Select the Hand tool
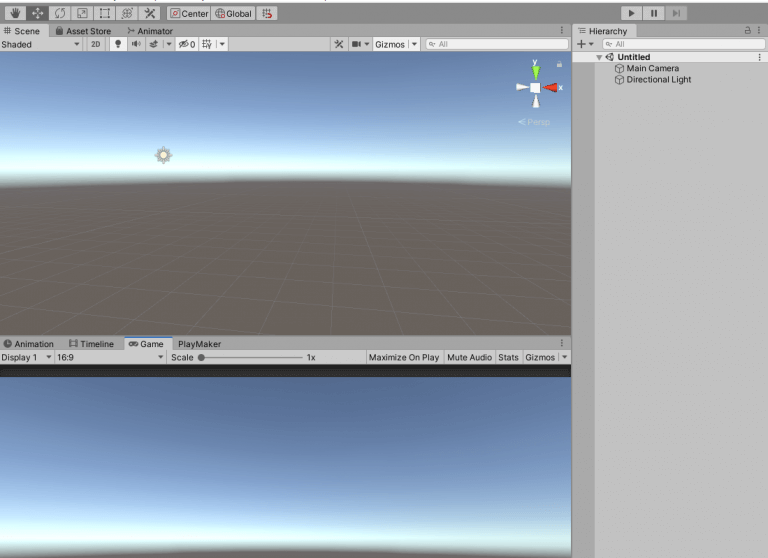The width and height of the screenshot is (768, 558). 15,13
